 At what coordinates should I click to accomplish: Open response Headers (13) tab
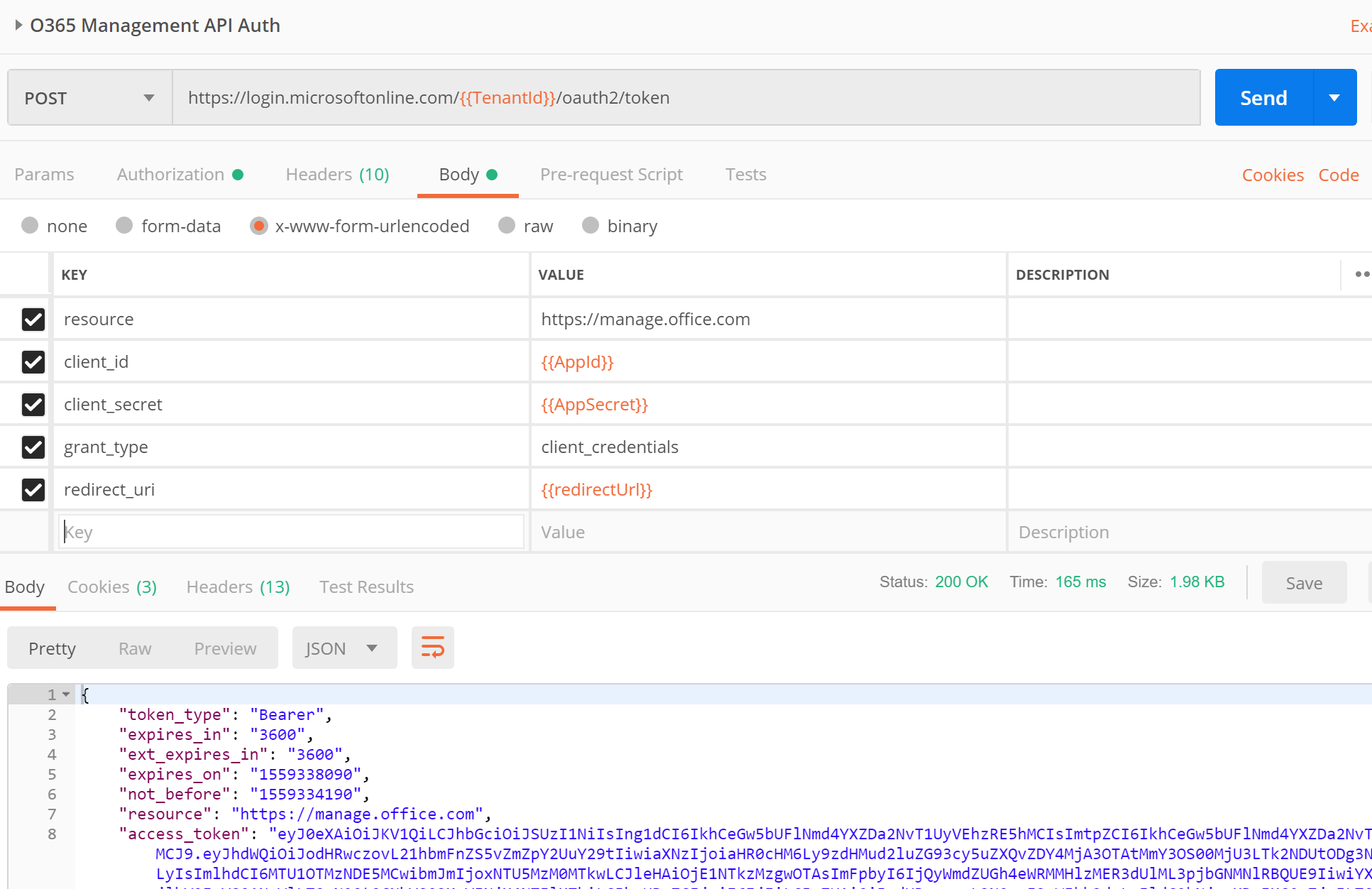point(238,587)
